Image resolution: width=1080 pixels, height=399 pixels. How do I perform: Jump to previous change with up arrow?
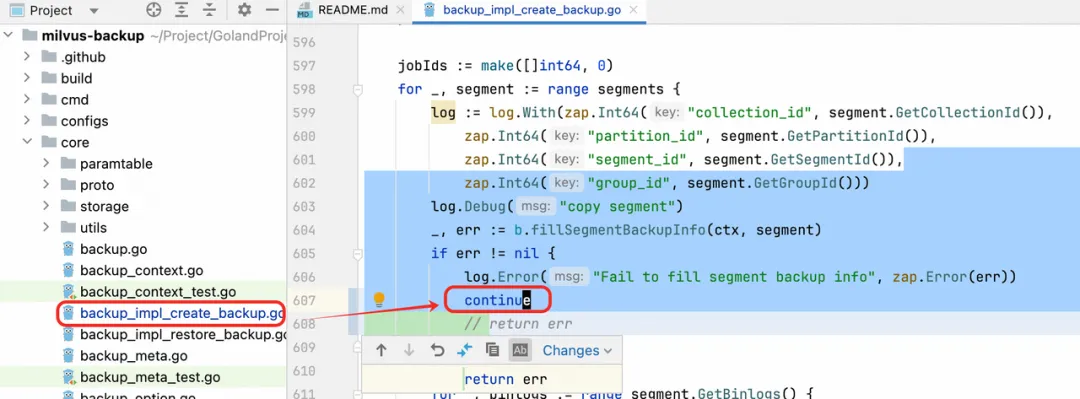coord(382,350)
